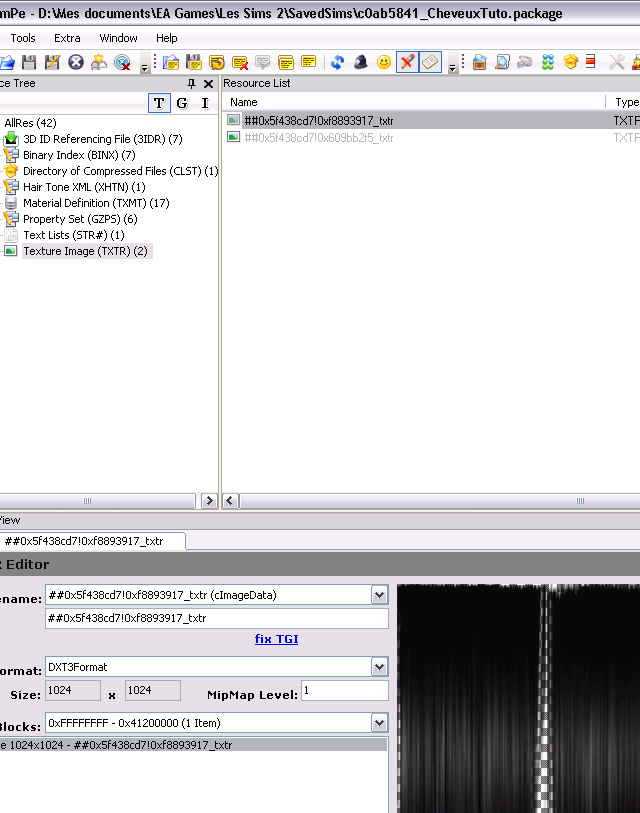Screen dimensions: 640x813
Task: Open the Help menu
Action: [x=166, y=38]
